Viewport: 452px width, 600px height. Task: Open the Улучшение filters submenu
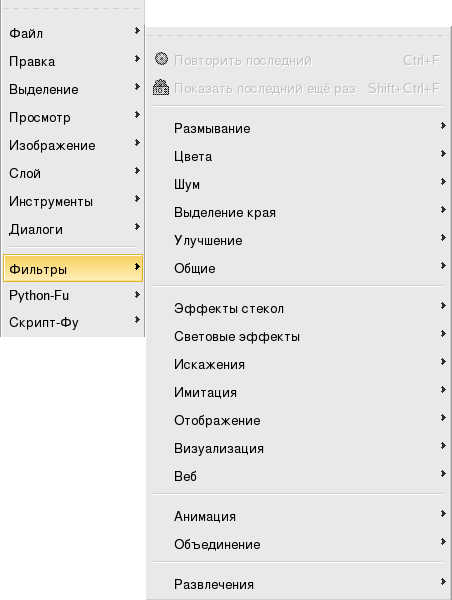pyautogui.click(x=298, y=240)
